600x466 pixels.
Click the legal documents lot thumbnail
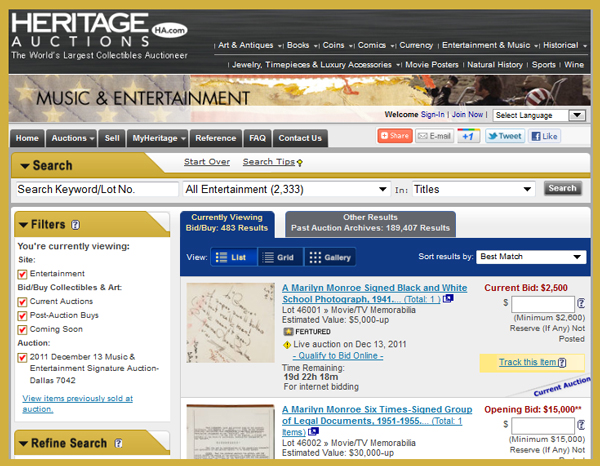click(231, 431)
